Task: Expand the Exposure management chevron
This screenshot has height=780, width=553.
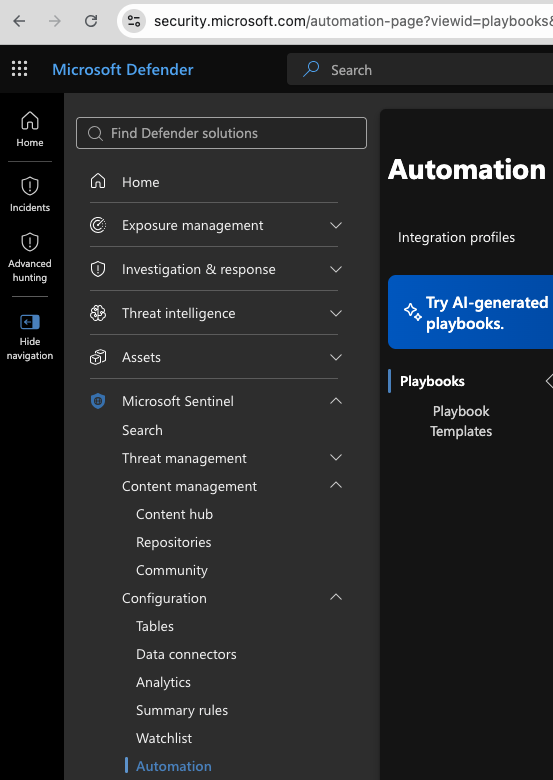Action: (336, 225)
